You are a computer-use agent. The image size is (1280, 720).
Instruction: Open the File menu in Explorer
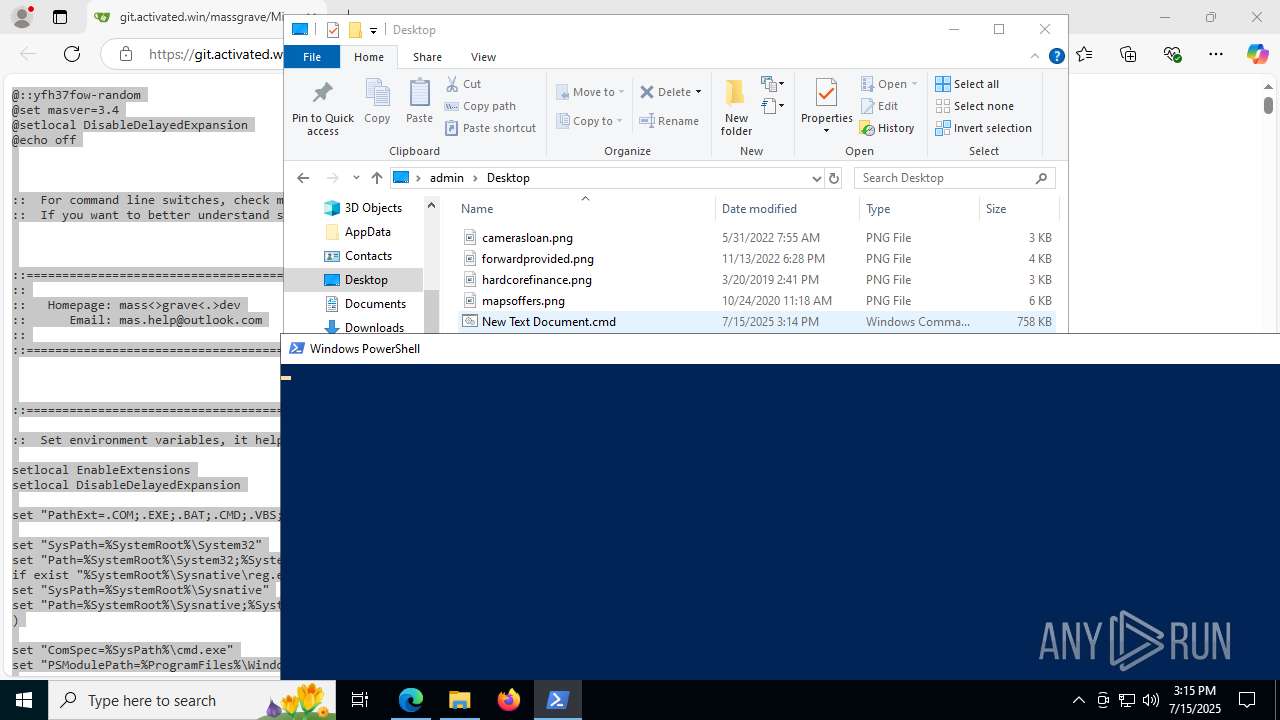click(312, 57)
